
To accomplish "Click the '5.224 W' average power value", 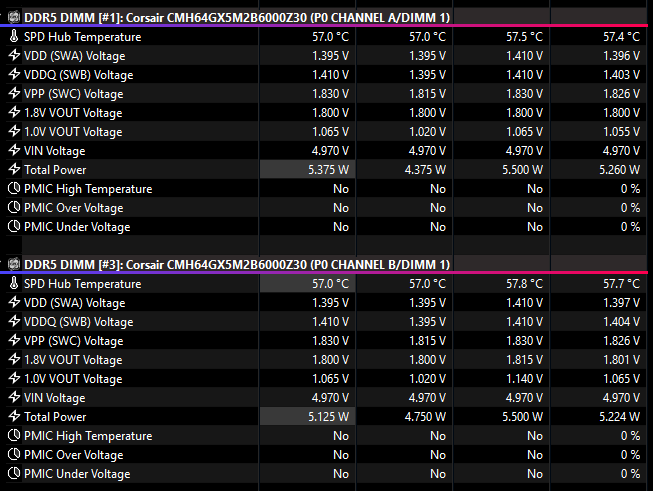I will pyautogui.click(x=619, y=417).
